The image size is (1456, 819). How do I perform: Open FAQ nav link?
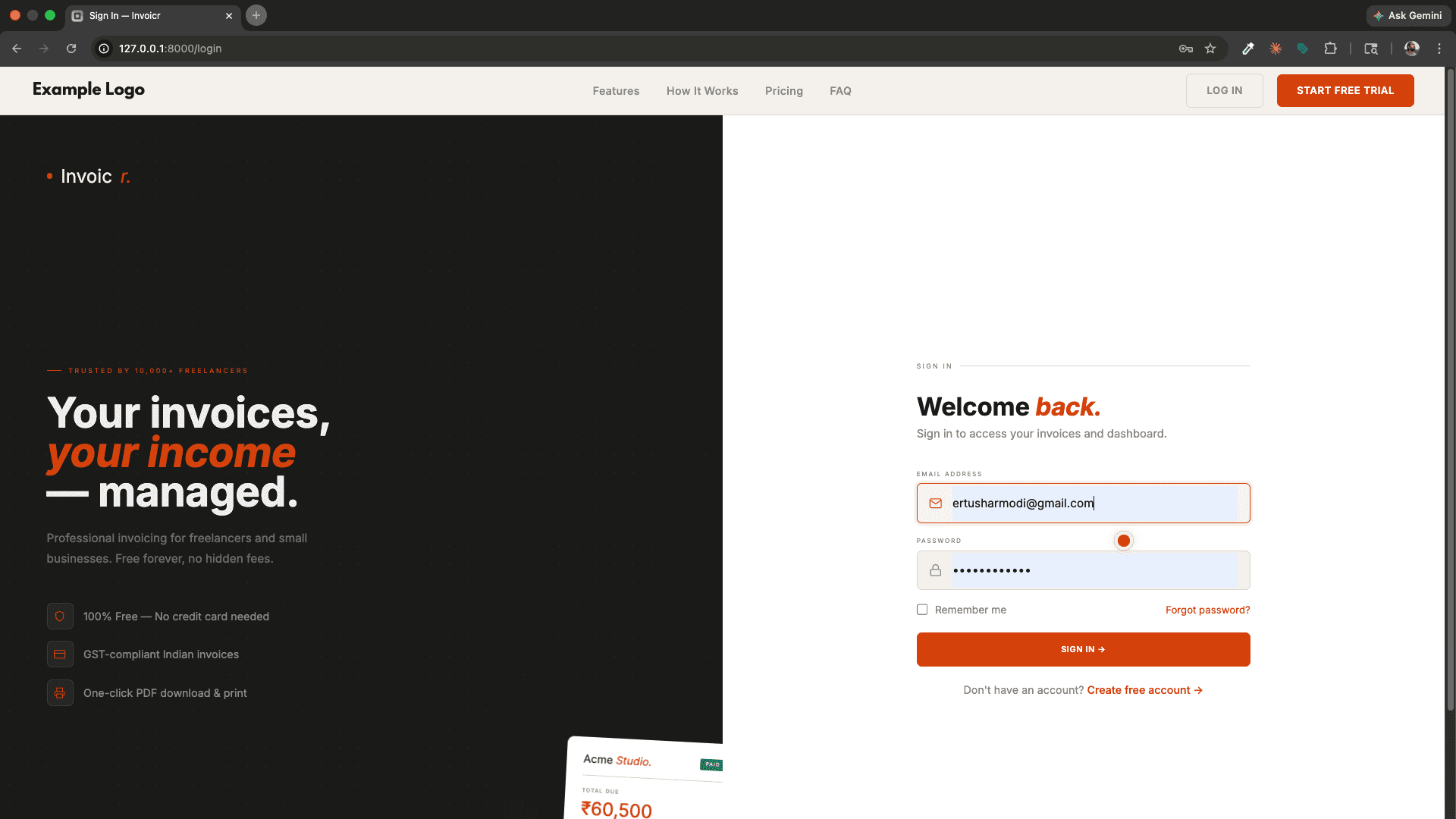click(840, 91)
